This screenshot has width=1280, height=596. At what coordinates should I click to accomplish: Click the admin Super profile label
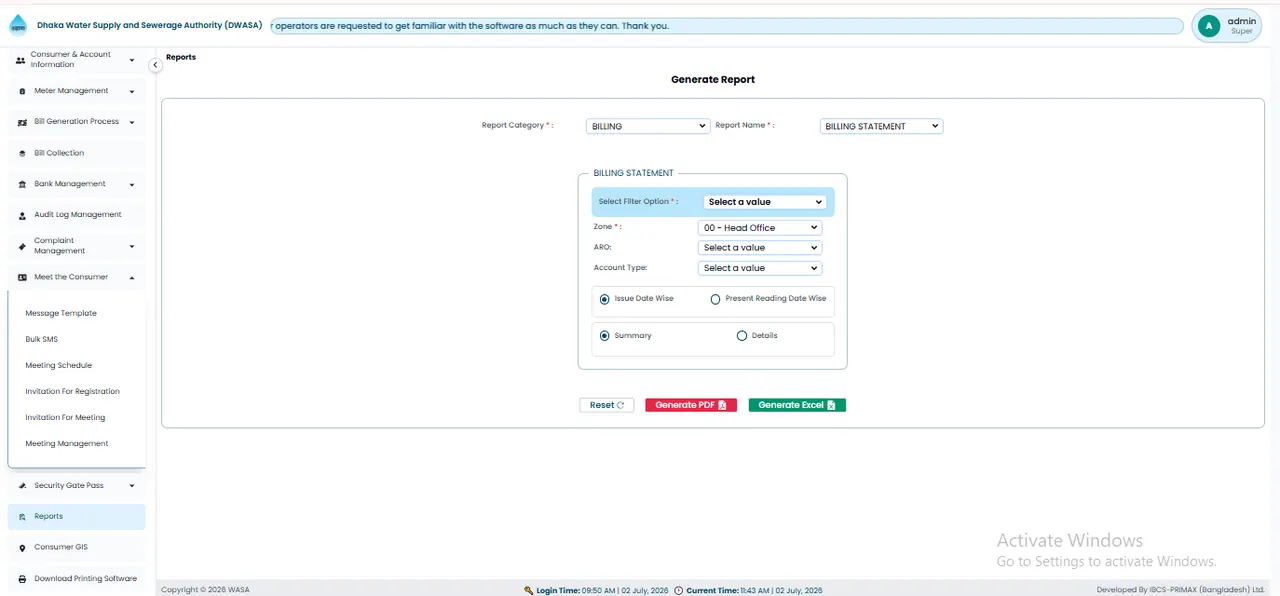[x=1242, y=26]
